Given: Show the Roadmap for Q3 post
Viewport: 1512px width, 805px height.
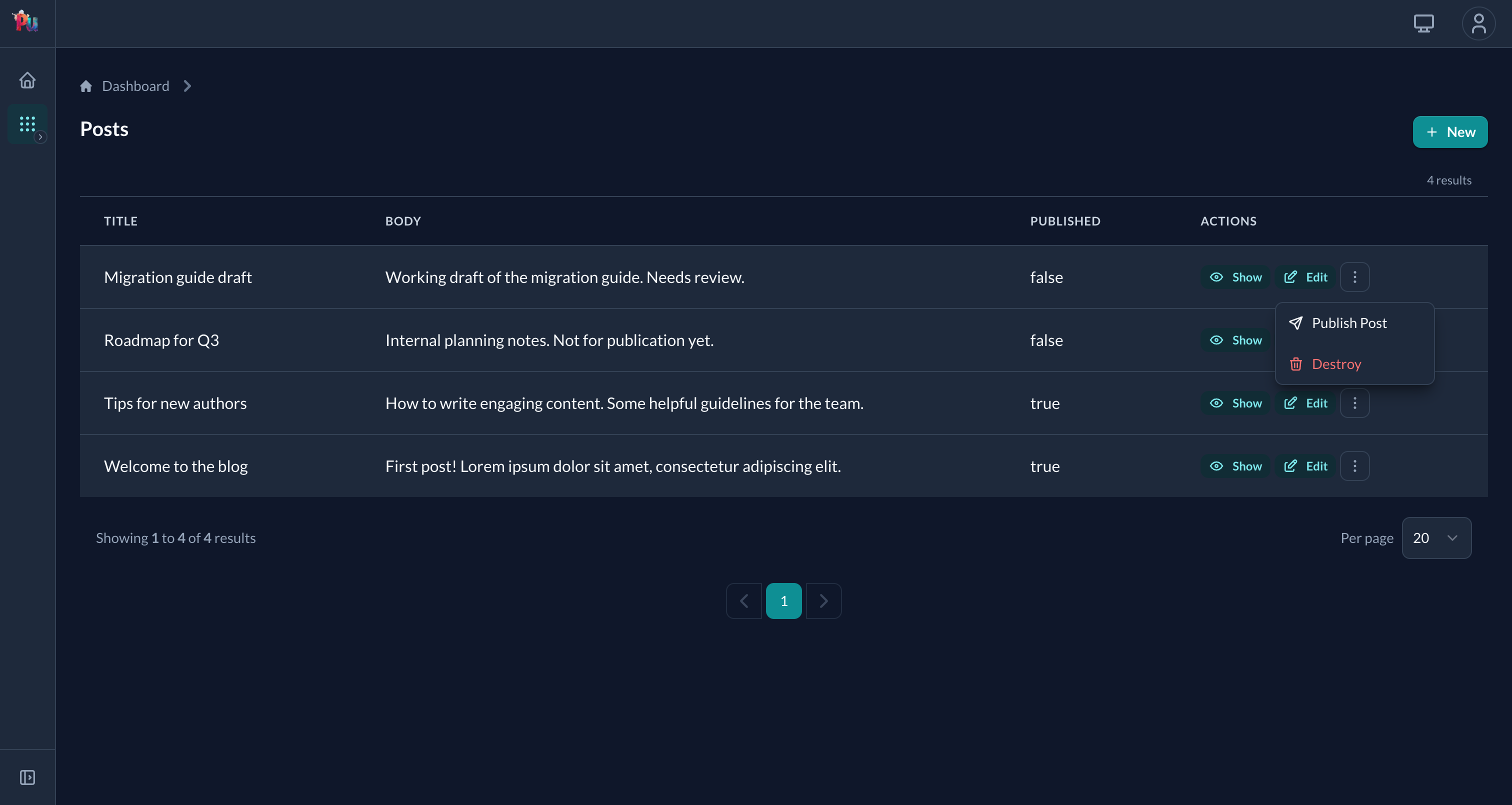Looking at the screenshot, I should (1235, 340).
